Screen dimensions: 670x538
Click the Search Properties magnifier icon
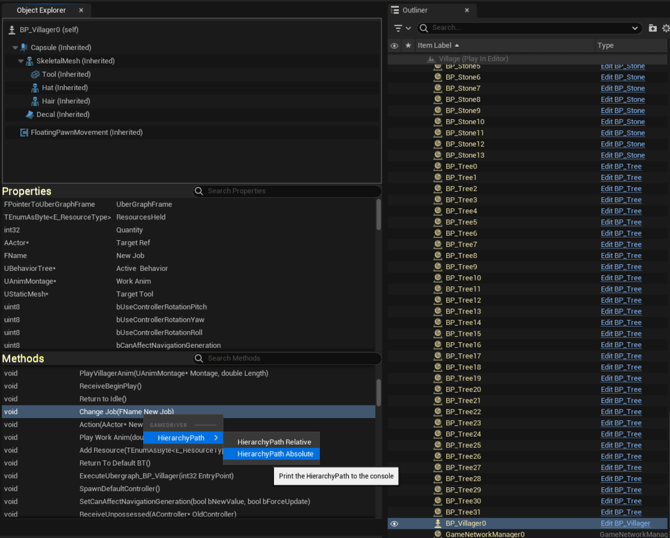199,191
